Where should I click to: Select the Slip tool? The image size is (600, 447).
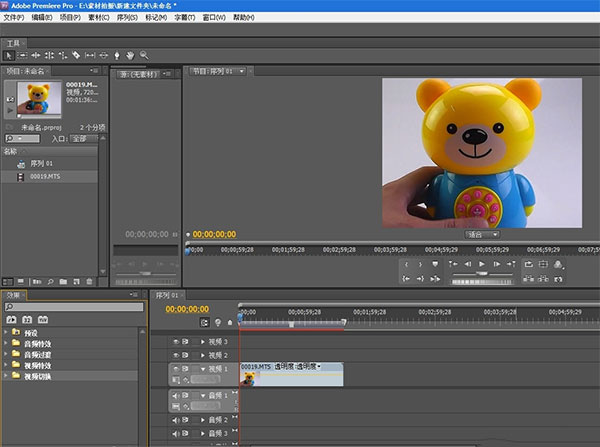point(90,55)
